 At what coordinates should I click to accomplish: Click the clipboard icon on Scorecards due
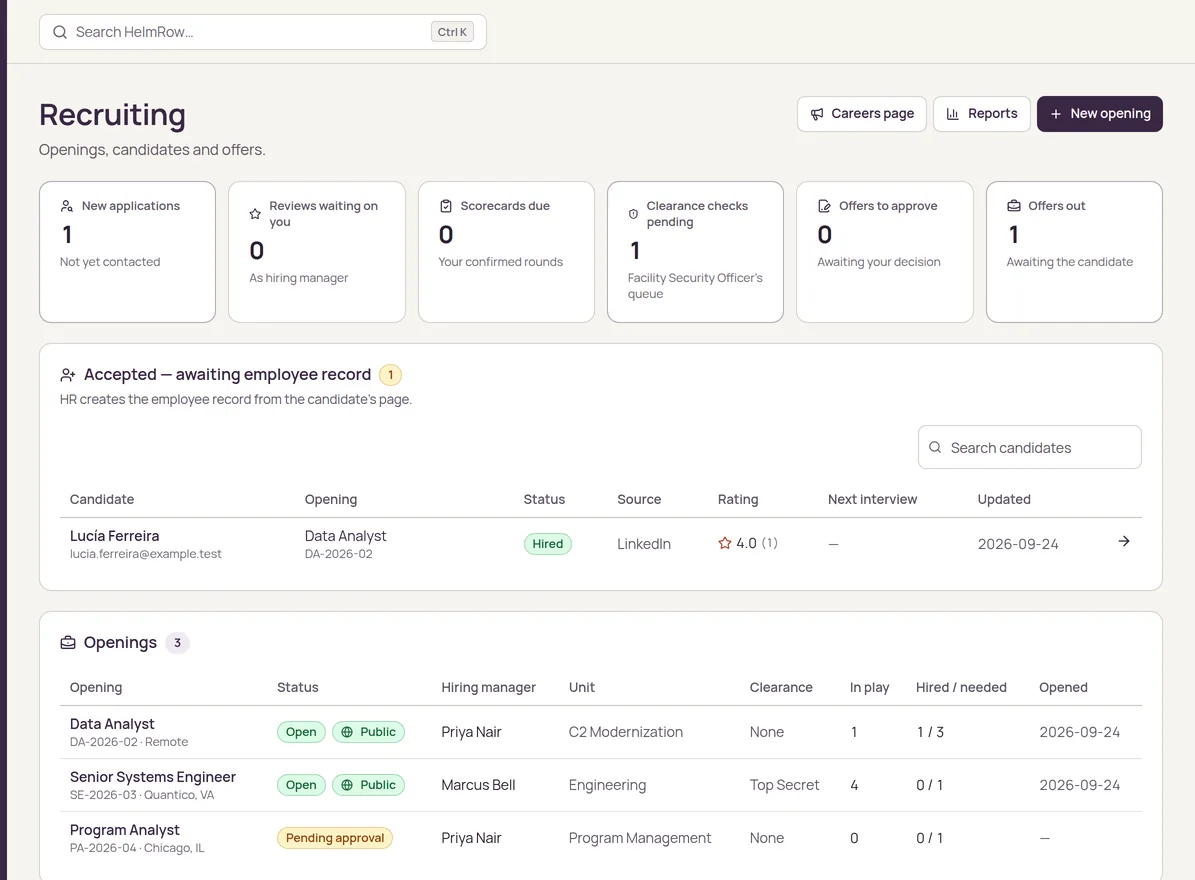pos(446,206)
